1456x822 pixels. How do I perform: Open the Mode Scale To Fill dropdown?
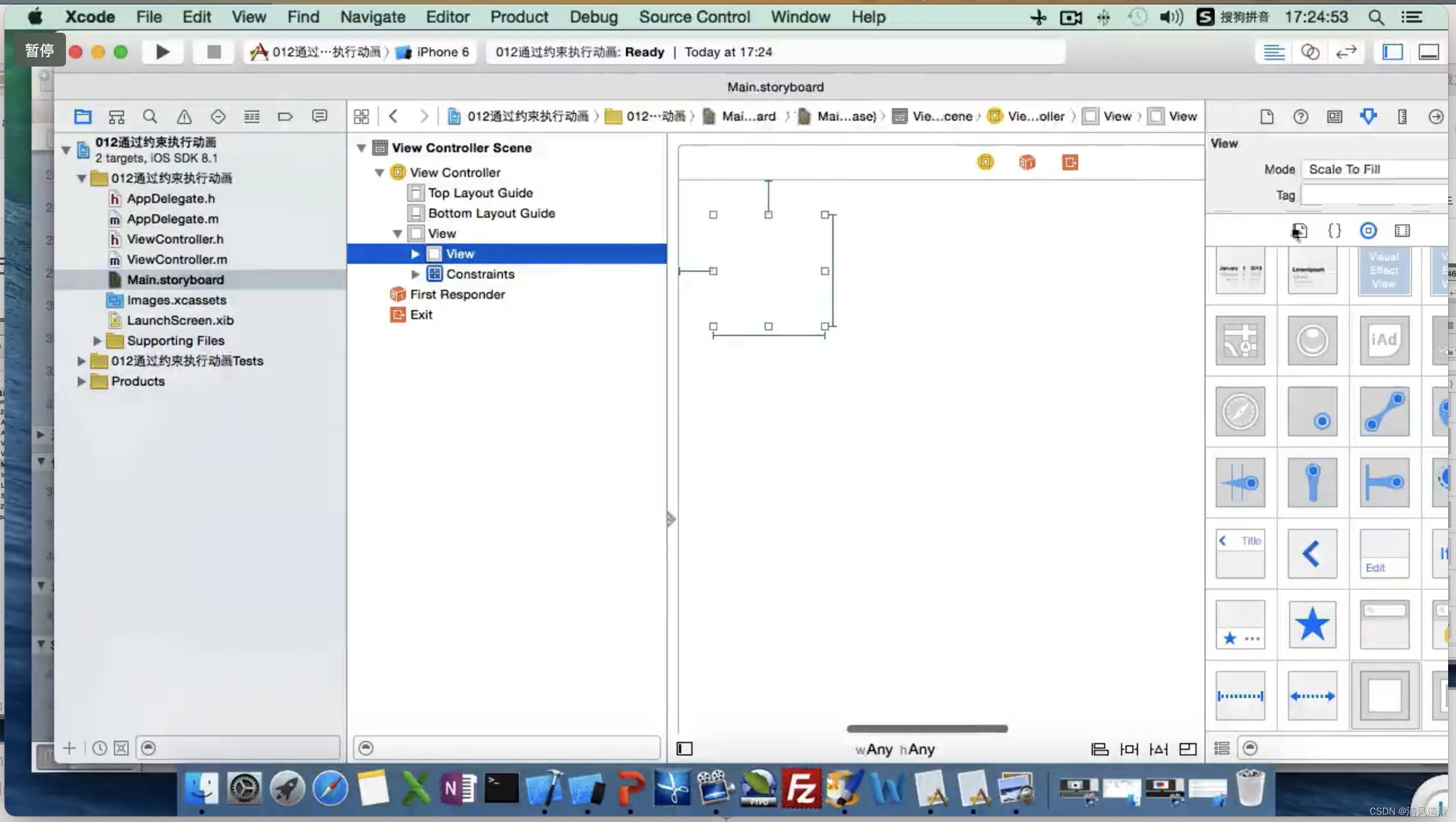[1375, 169]
